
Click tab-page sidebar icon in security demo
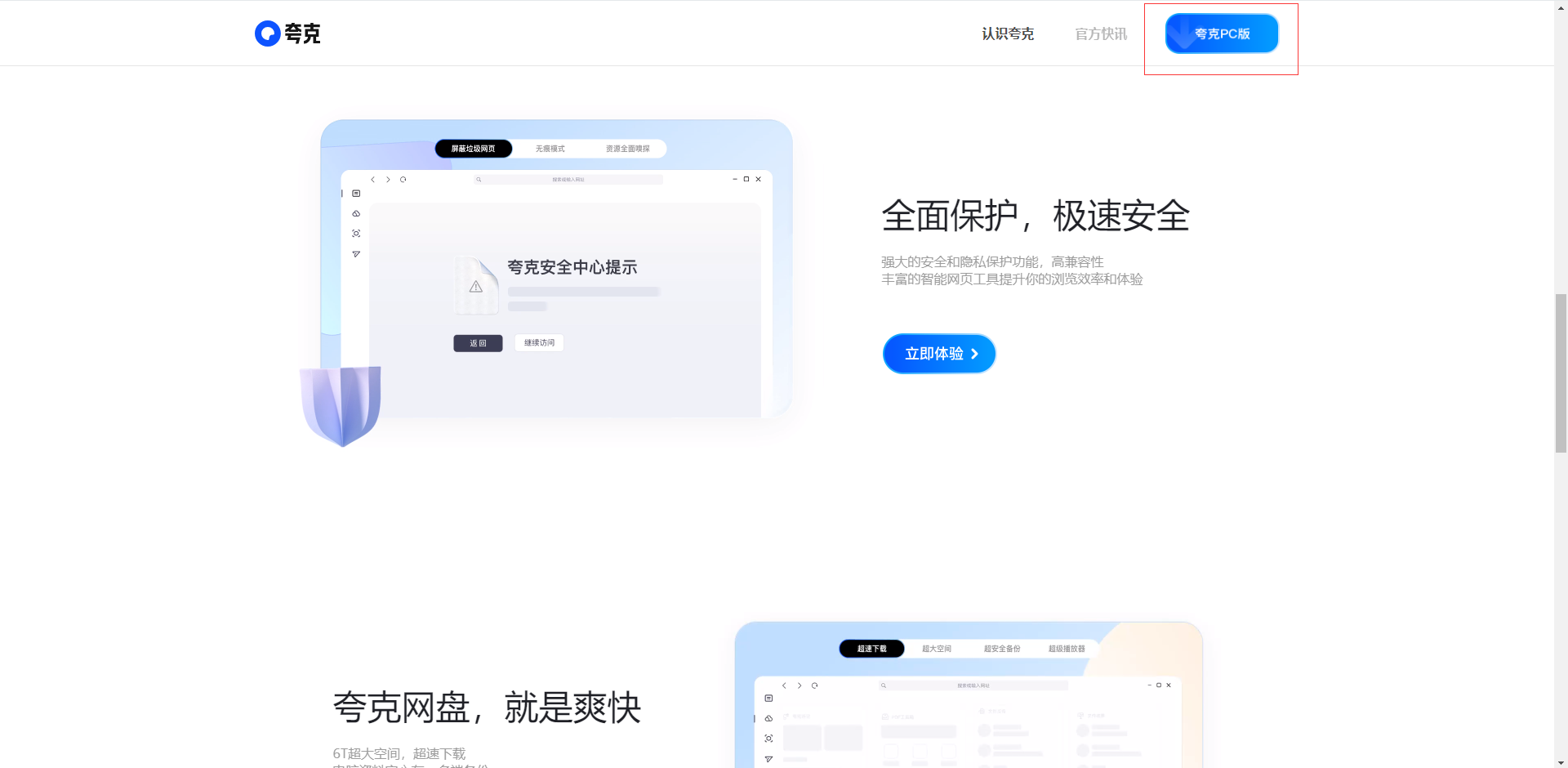[356, 194]
